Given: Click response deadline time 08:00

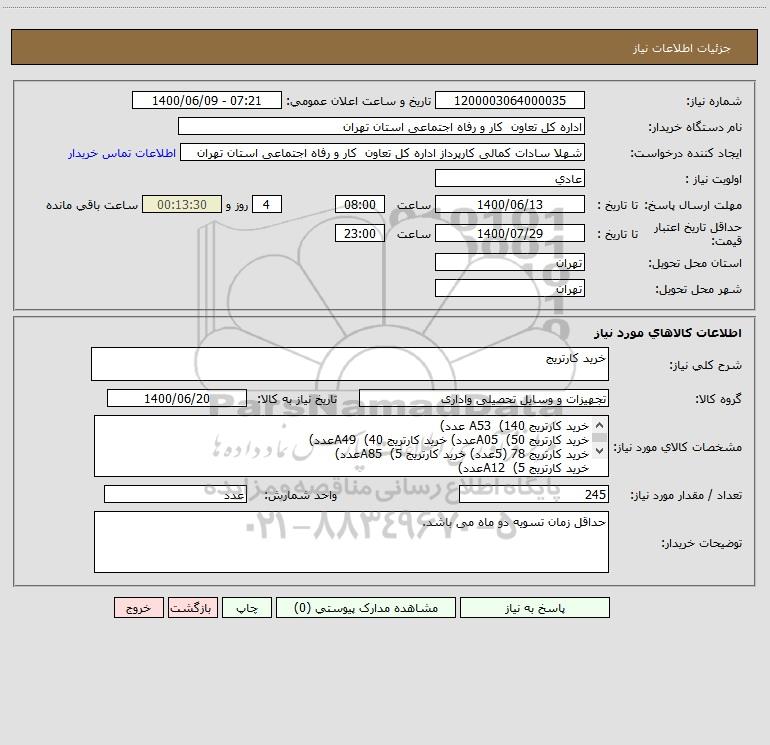Looking at the screenshot, I should click(359, 204).
